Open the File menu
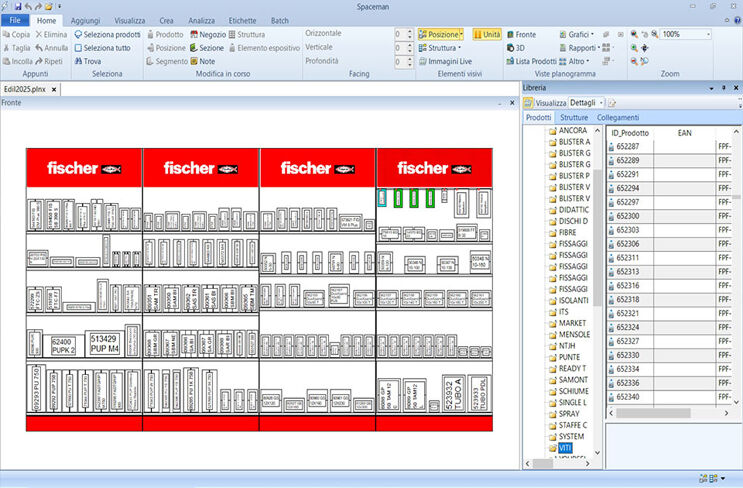743x488 pixels. (15, 20)
